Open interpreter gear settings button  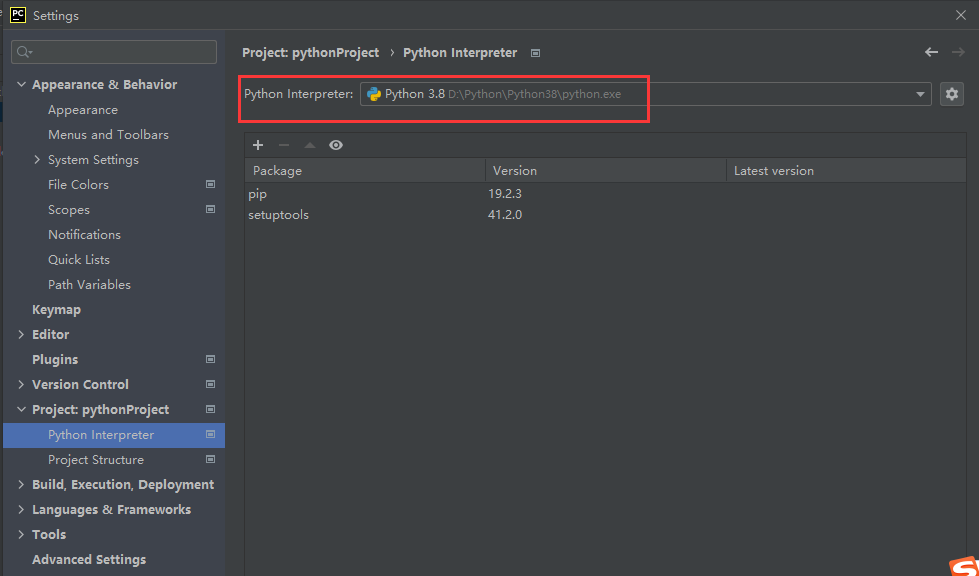[952, 94]
